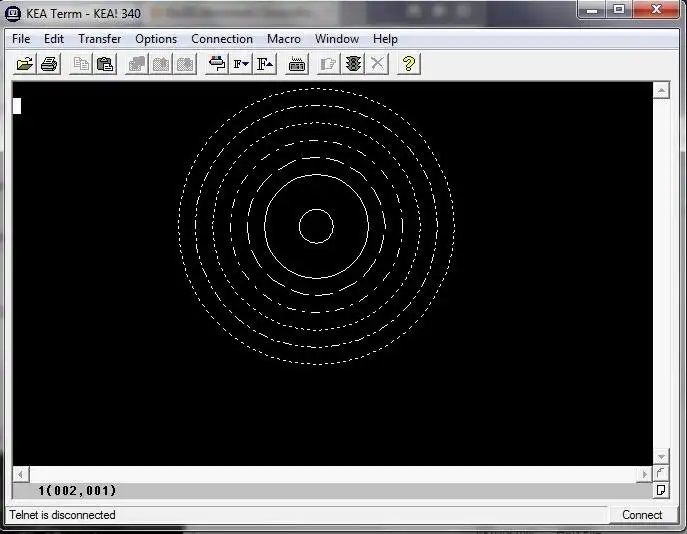The height and width of the screenshot is (534, 687).
Task: Click the Paste clipboard icon
Action: (105, 64)
